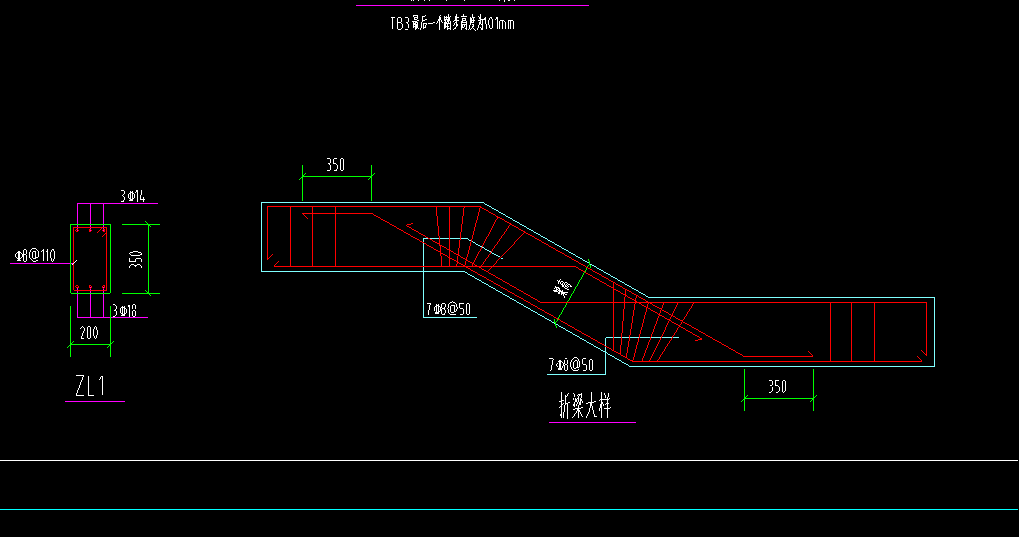Click the 200 width dimension text
Viewport: 1019px width, 537px height.
[x=89, y=333]
